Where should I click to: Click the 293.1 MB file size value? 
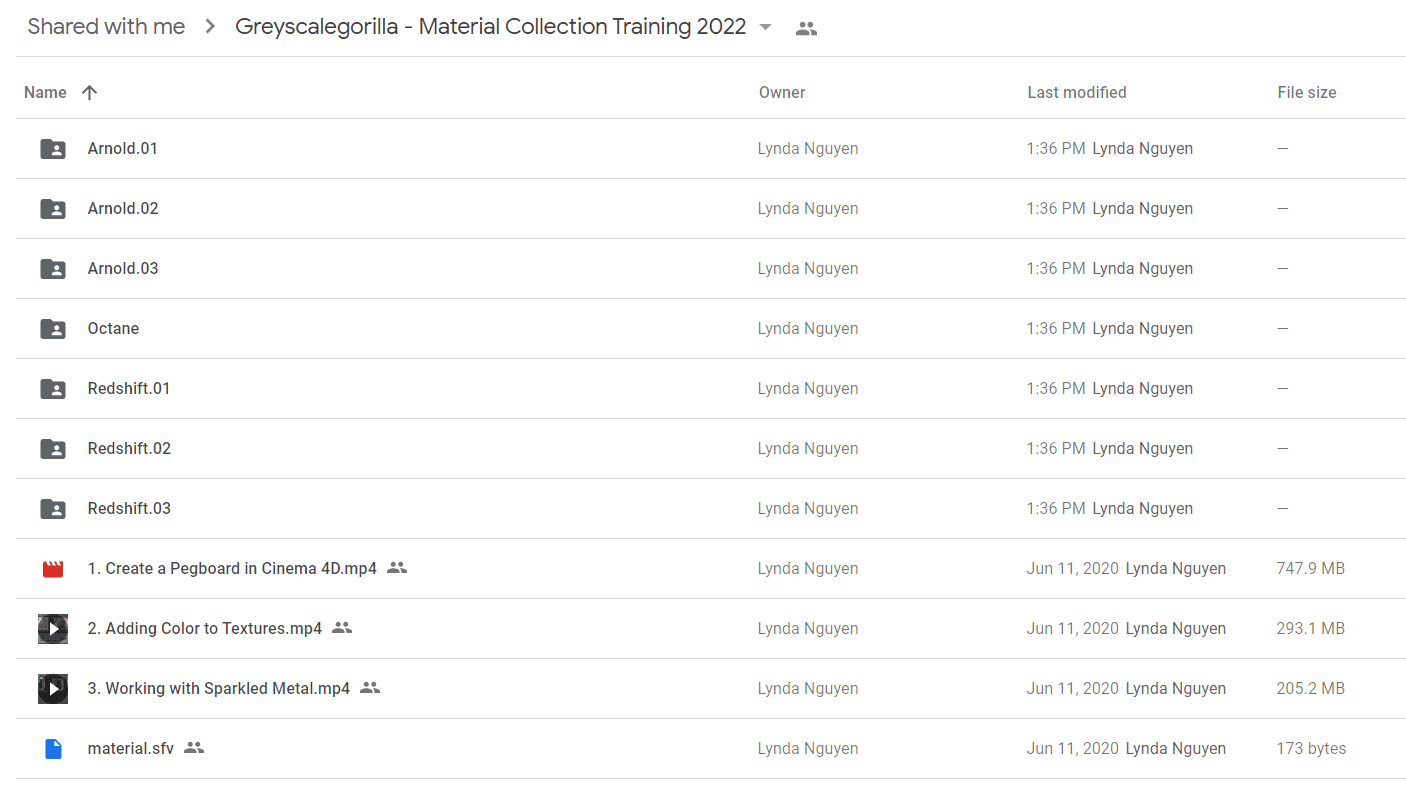click(1311, 629)
